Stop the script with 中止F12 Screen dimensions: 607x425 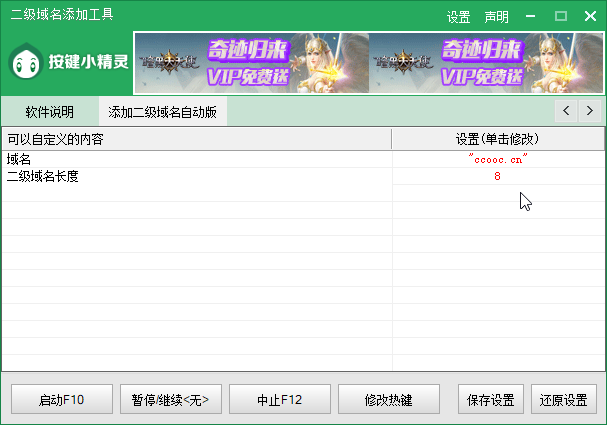(279, 400)
